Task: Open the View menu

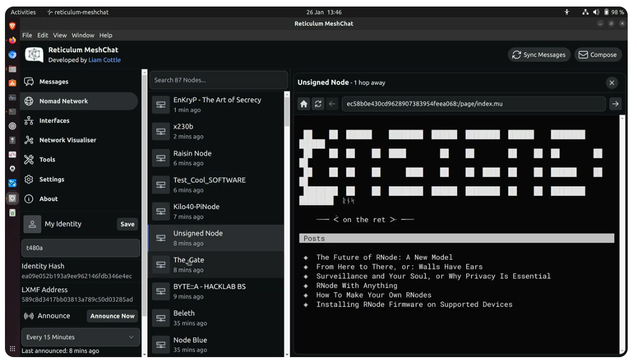Action: [x=60, y=35]
